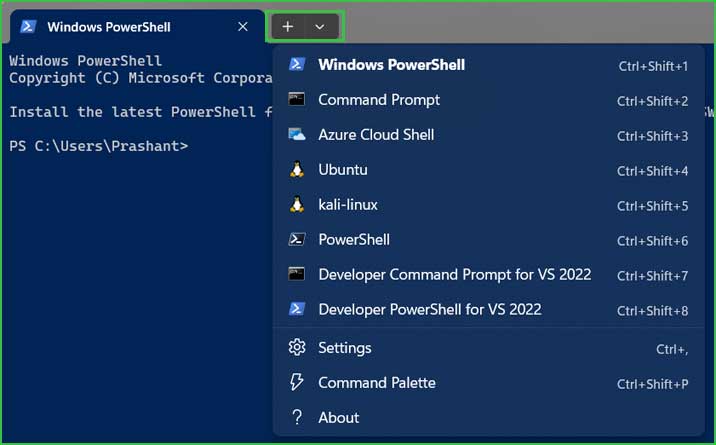Click the Ctrl+Shift+7 shortcut label

pos(653,276)
